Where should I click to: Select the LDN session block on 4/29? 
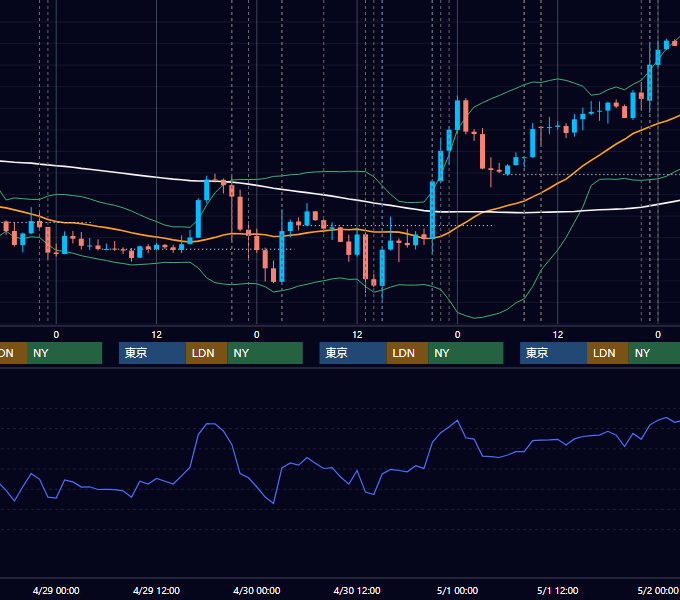click(206, 353)
